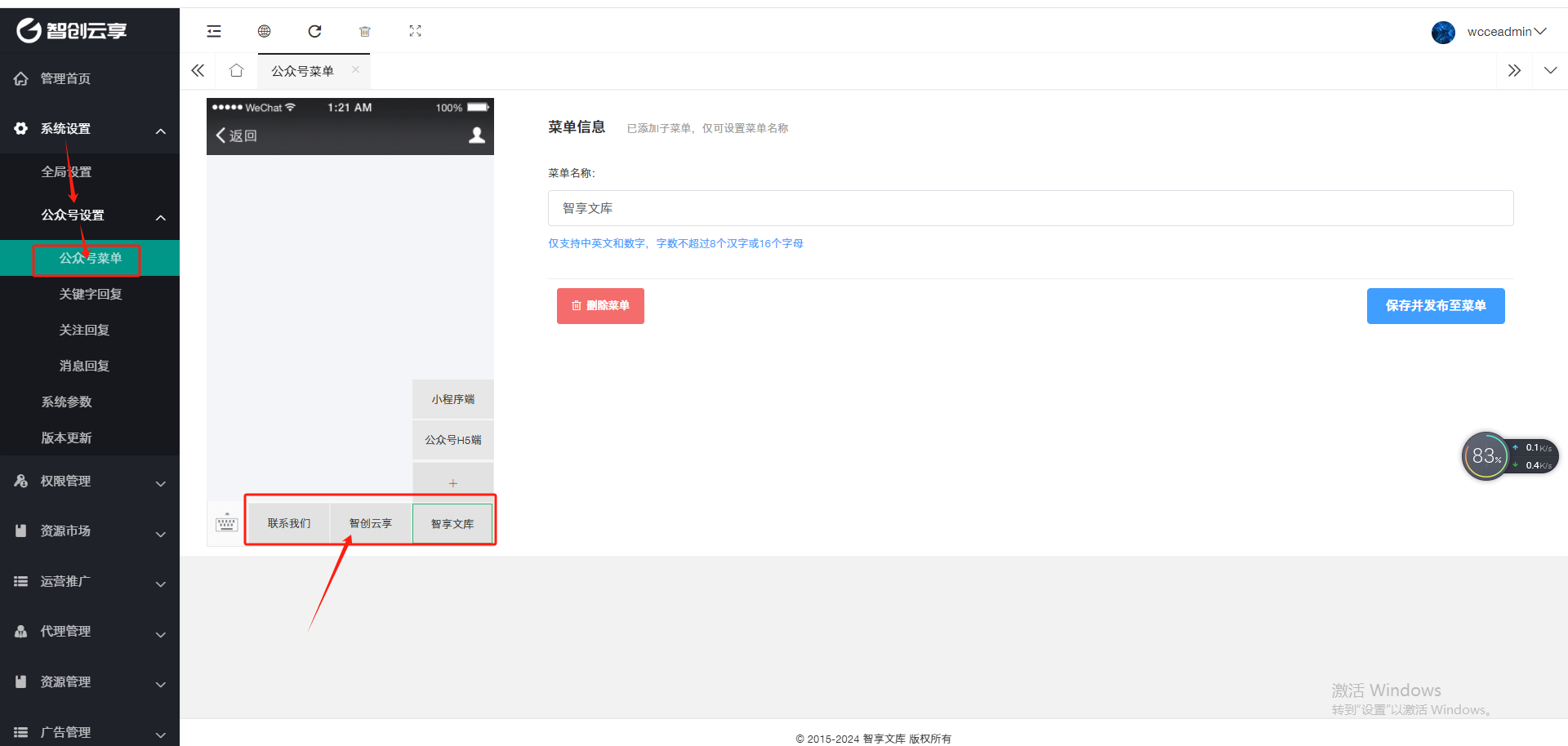Screen dimensions: 1568x746
Task: Expand the 资源管理 sidebar section
Action: [x=90, y=682]
